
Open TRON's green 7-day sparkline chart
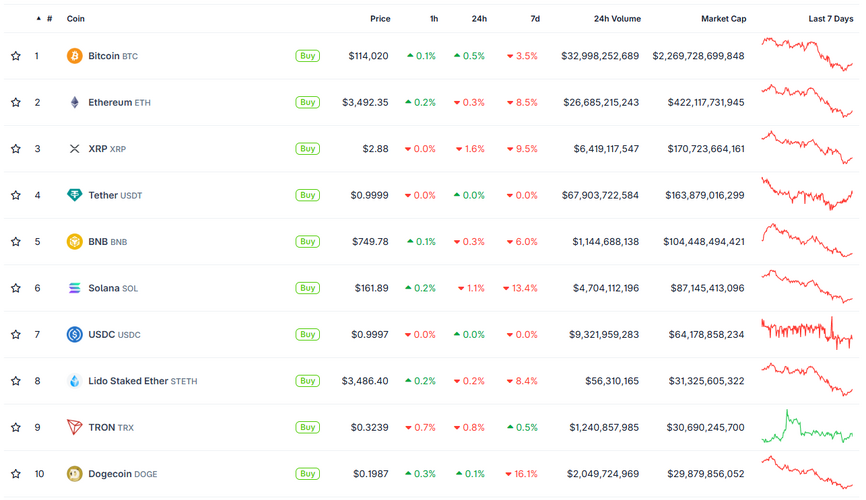(x=807, y=427)
